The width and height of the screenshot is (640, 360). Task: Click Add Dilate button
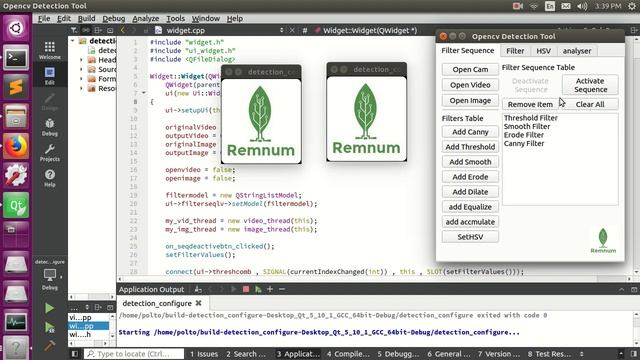pos(470,192)
